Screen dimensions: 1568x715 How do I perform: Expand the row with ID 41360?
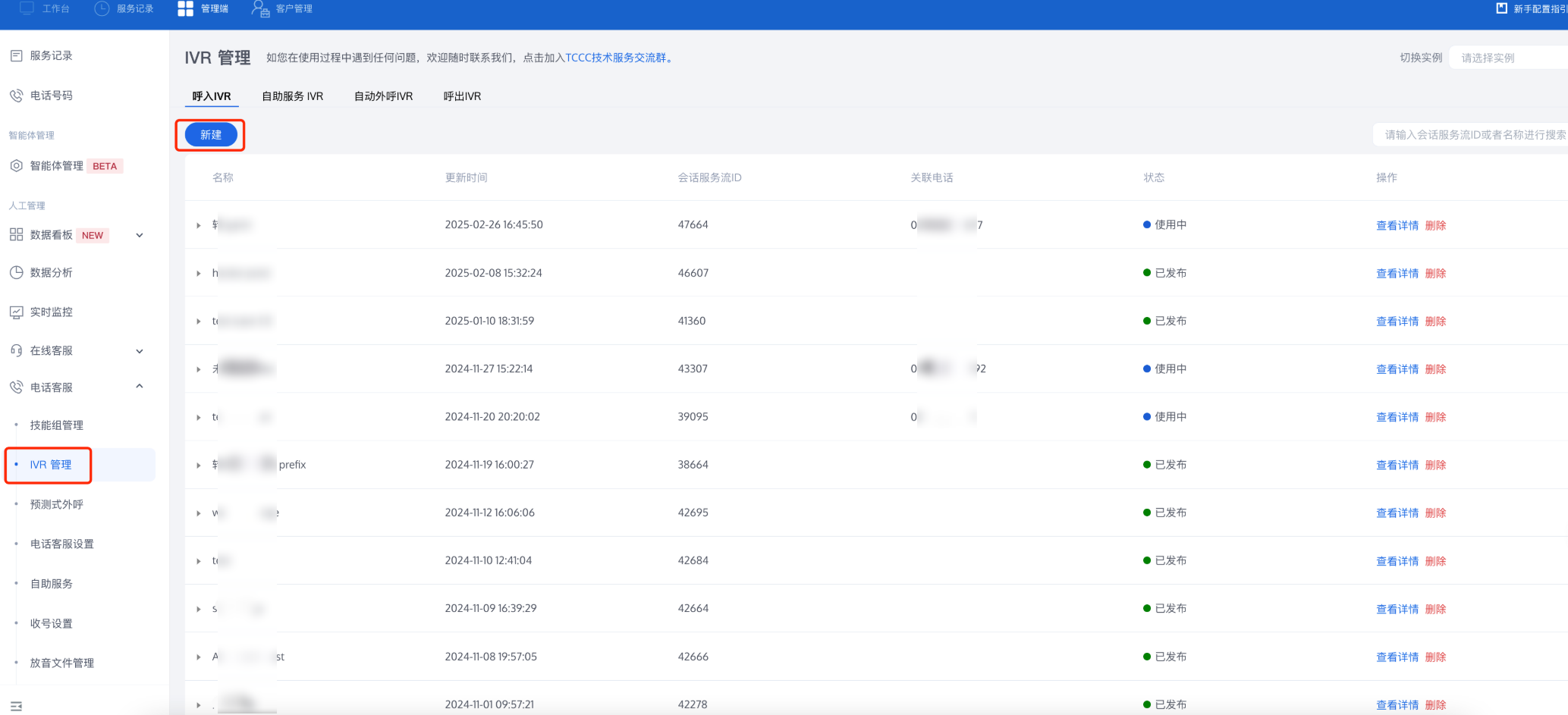[x=199, y=321]
